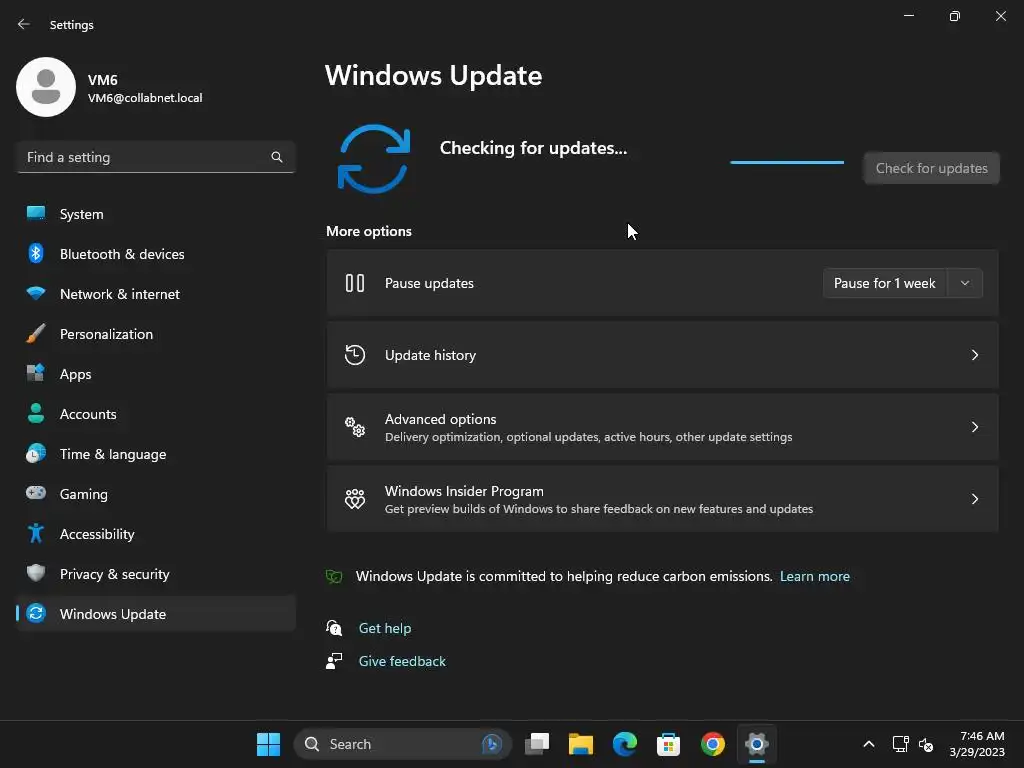Image resolution: width=1024 pixels, height=768 pixels.
Task: Open Privacy & security settings
Action: (155, 574)
